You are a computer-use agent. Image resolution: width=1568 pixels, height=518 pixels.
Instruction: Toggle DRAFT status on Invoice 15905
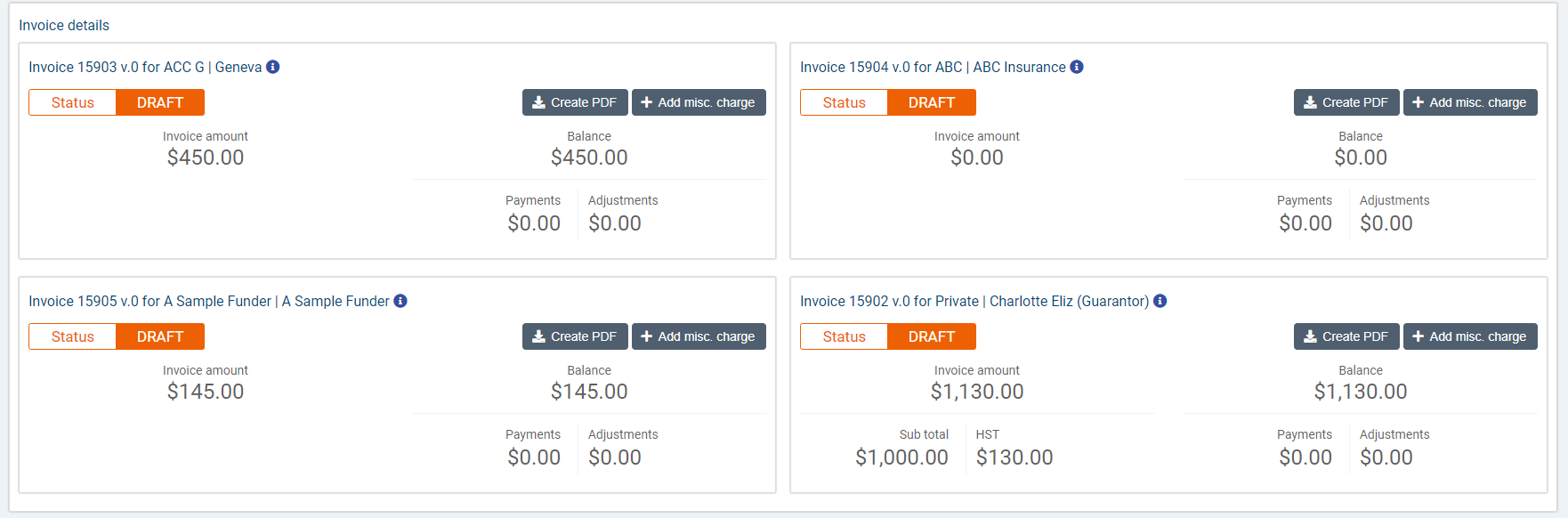click(160, 336)
